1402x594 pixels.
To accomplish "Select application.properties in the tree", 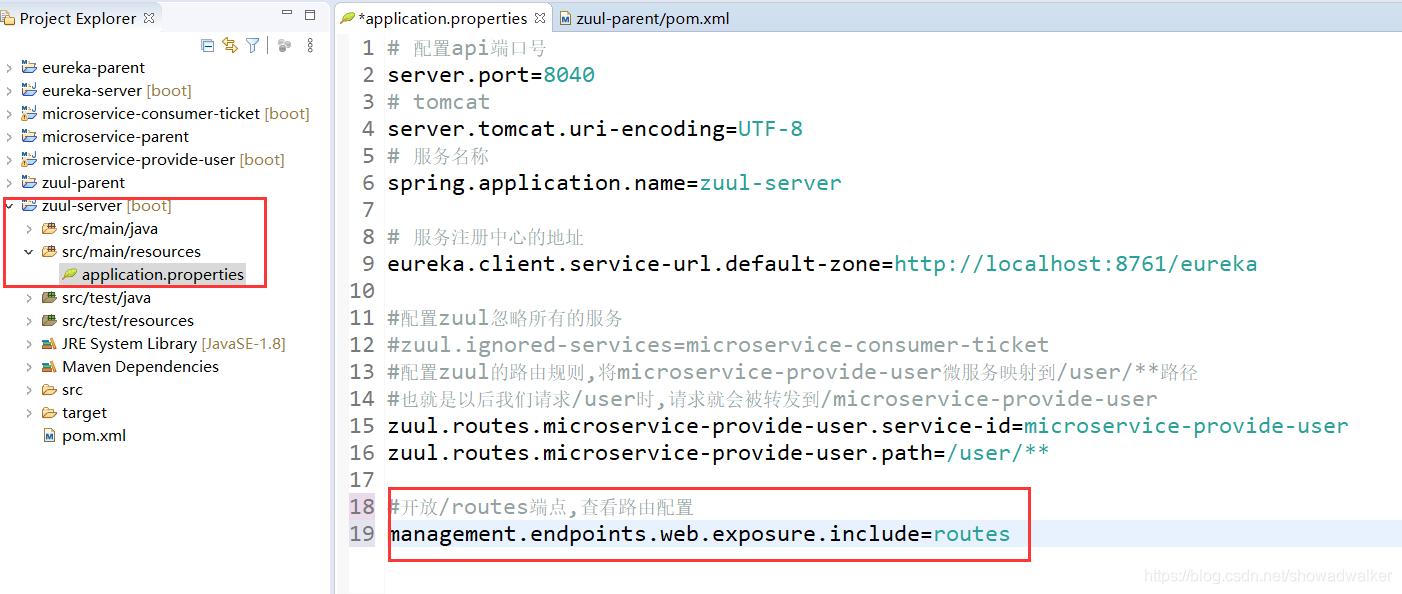I will click(163, 275).
